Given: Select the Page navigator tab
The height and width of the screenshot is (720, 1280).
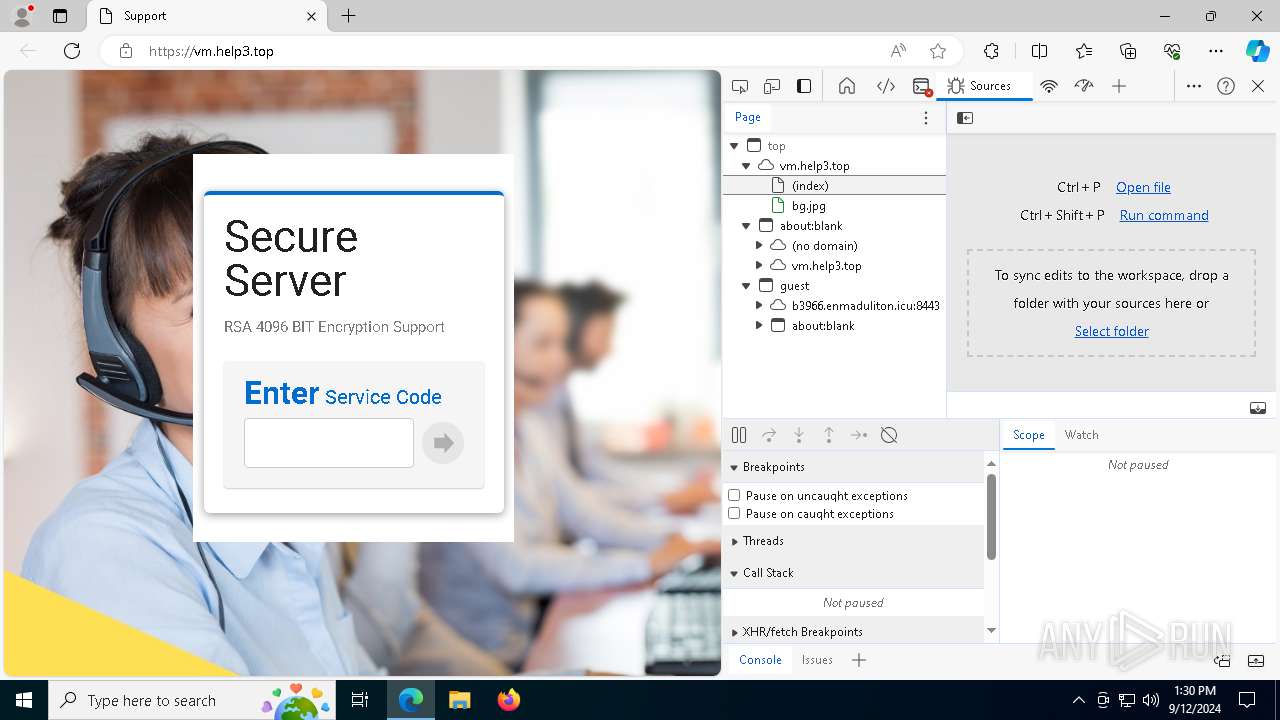Looking at the screenshot, I should 748,118.
